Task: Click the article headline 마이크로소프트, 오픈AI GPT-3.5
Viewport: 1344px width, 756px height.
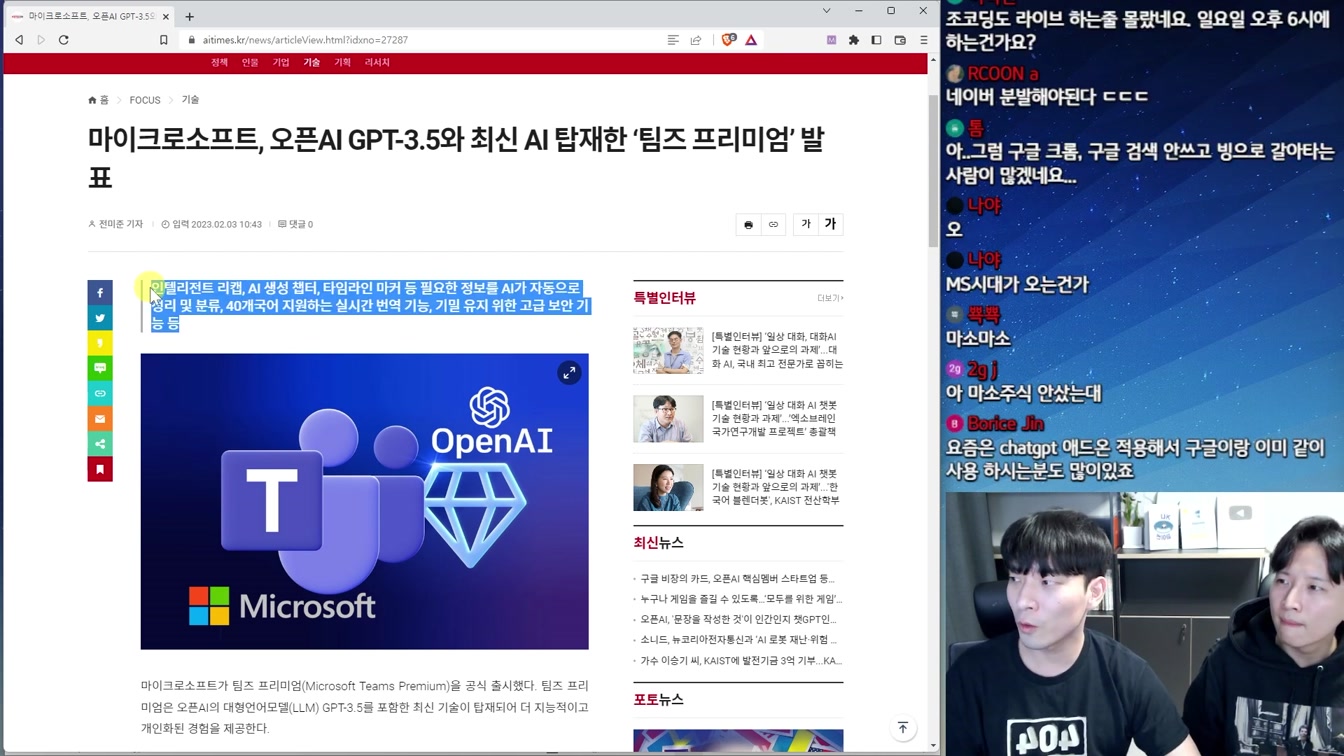Action: [x=456, y=158]
